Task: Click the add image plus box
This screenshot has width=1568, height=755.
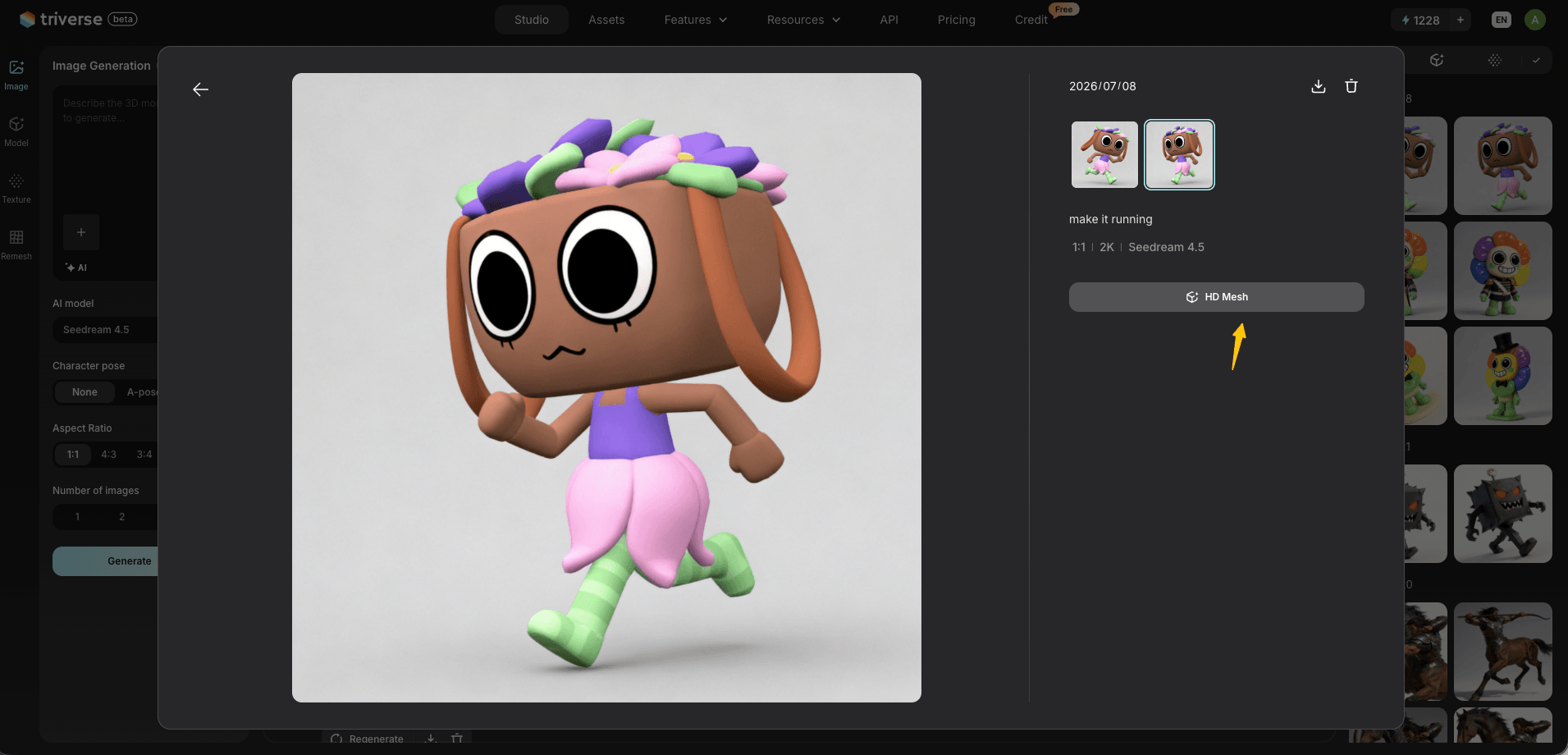Action: tap(81, 232)
